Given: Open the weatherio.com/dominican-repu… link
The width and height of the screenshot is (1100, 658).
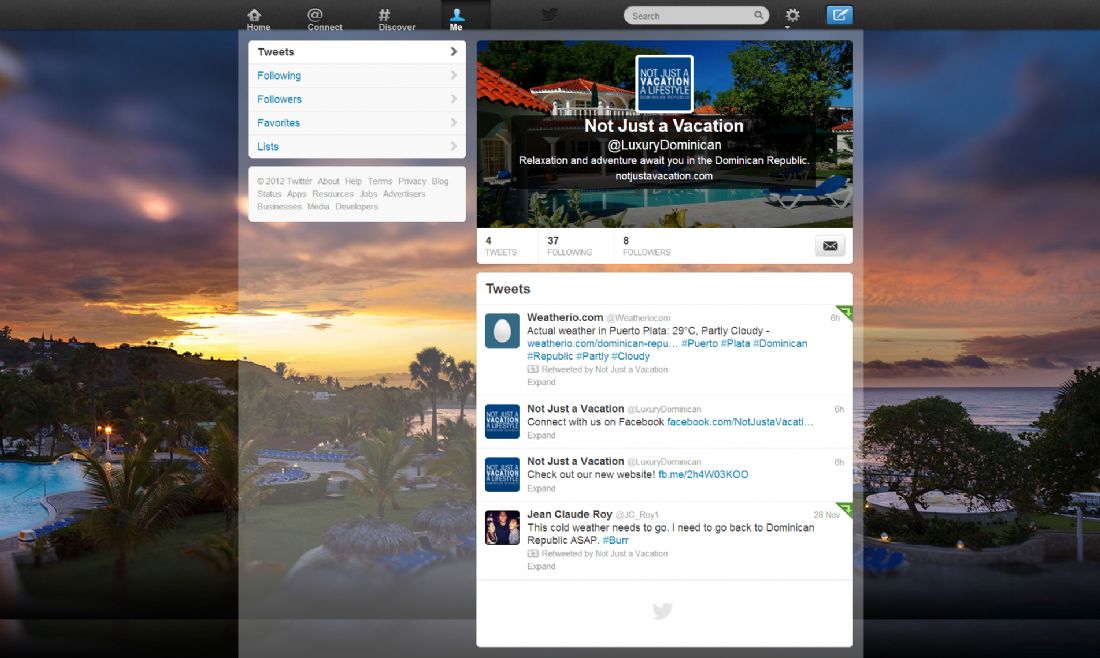Looking at the screenshot, I should [602, 344].
